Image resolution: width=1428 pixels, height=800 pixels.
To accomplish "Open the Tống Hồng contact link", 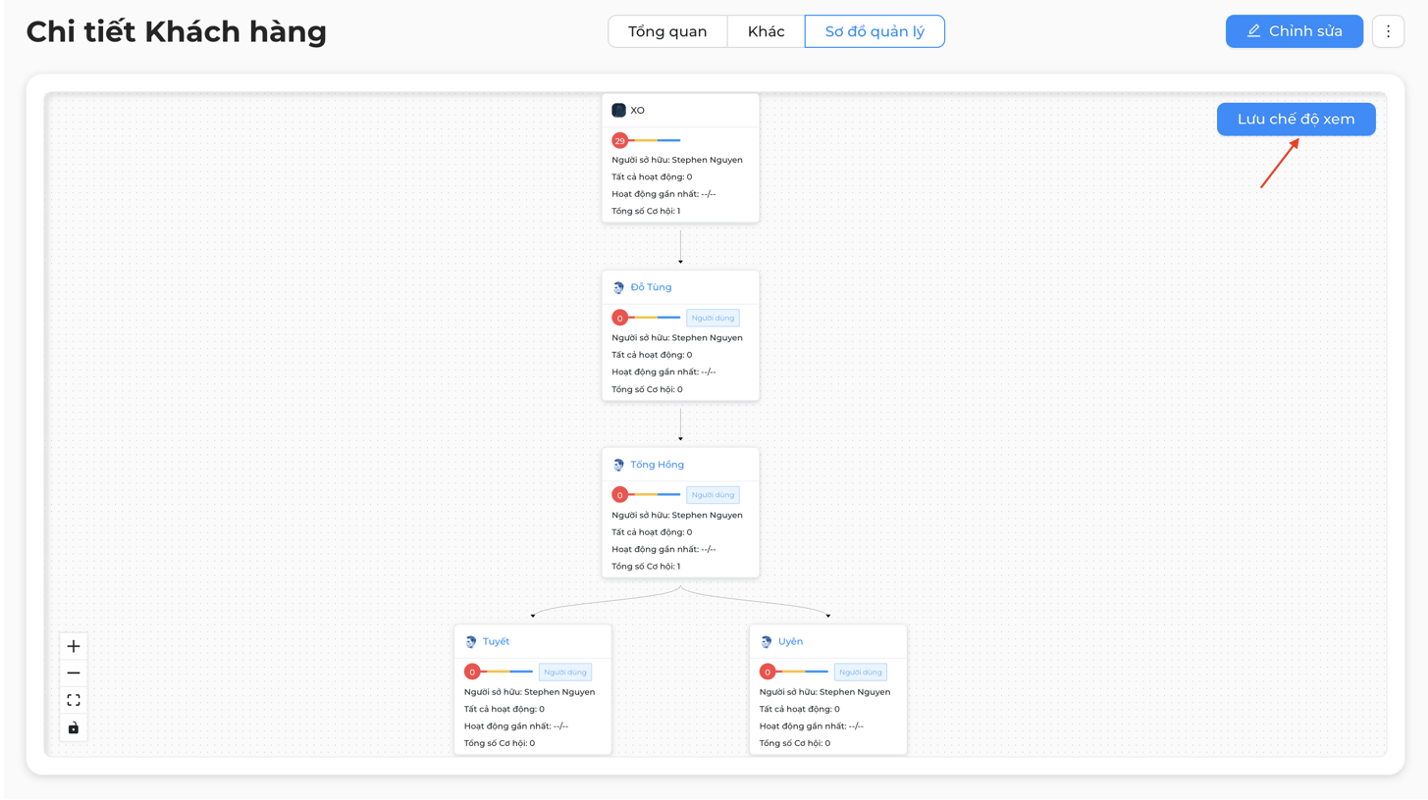I will click(657, 465).
